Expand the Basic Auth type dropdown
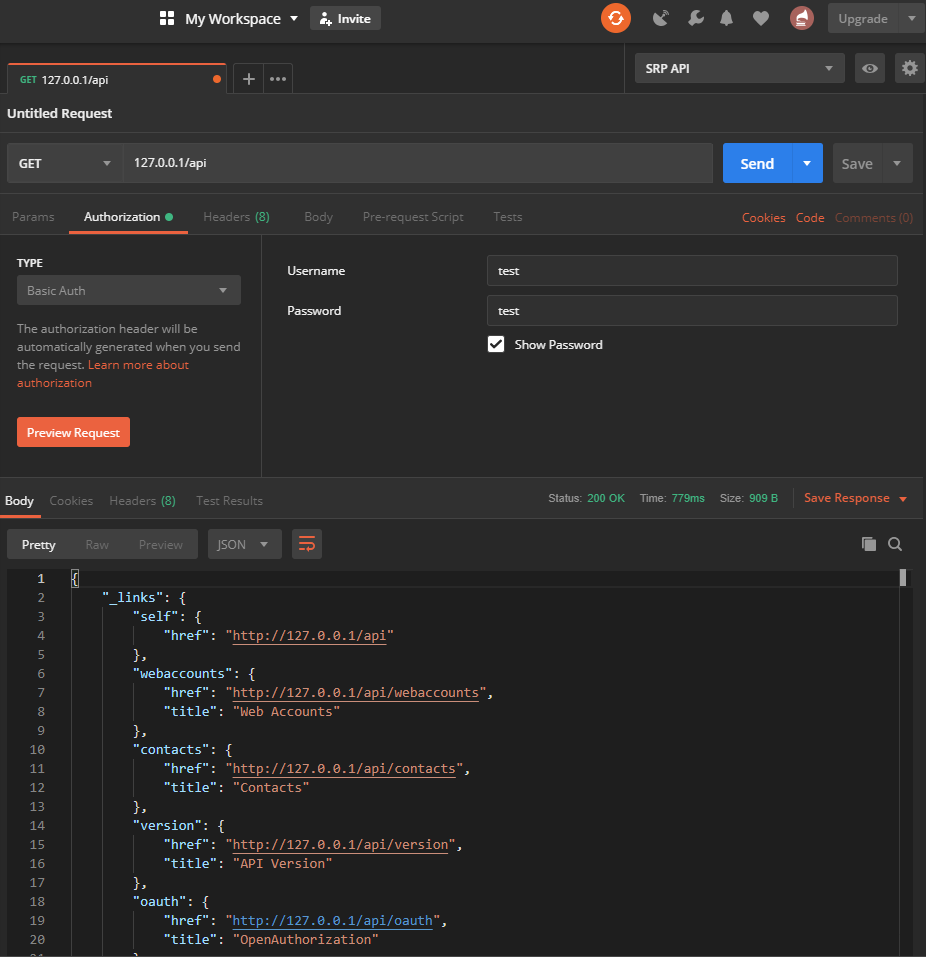Image resolution: width=926 pixels, height=957 pixels. pyautogui.click(x=128, y=290)
